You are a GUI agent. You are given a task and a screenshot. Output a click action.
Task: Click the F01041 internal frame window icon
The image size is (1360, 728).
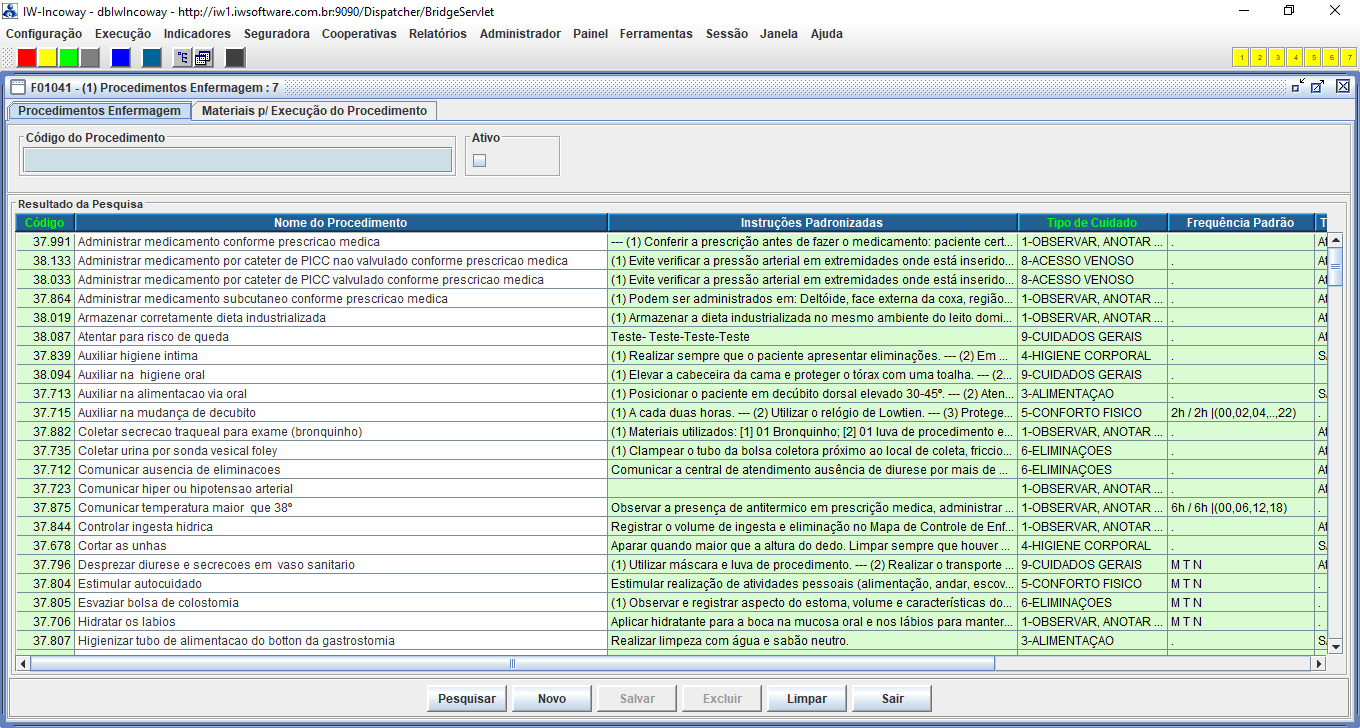click(17, 87)
